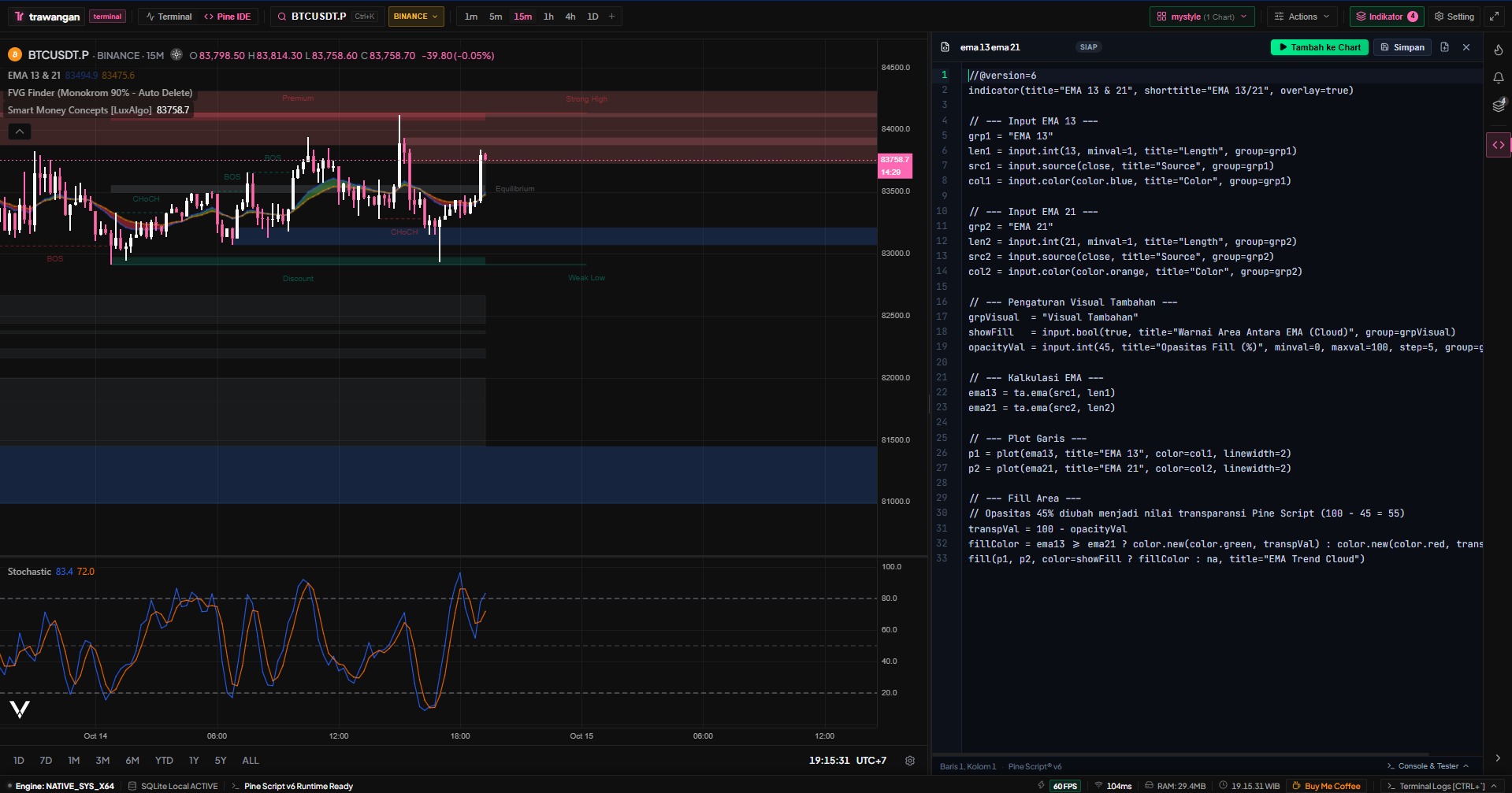This screenshot has width=1512, height=793.
Task: Expand Terminal Logs panel
Action: [x=1442, y=786]
